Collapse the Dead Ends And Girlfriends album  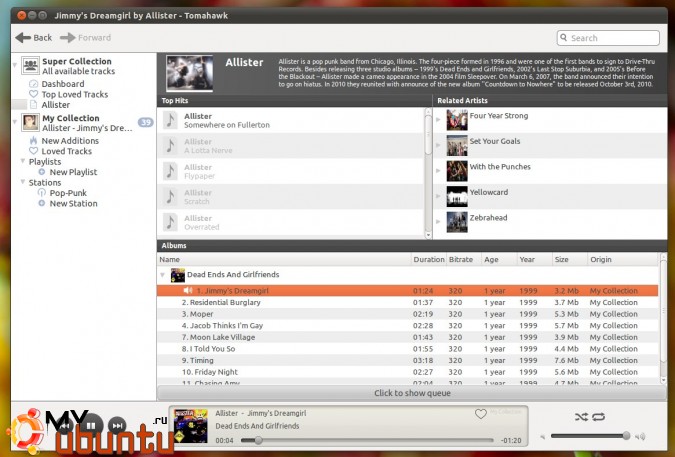[x=163, y=274]
